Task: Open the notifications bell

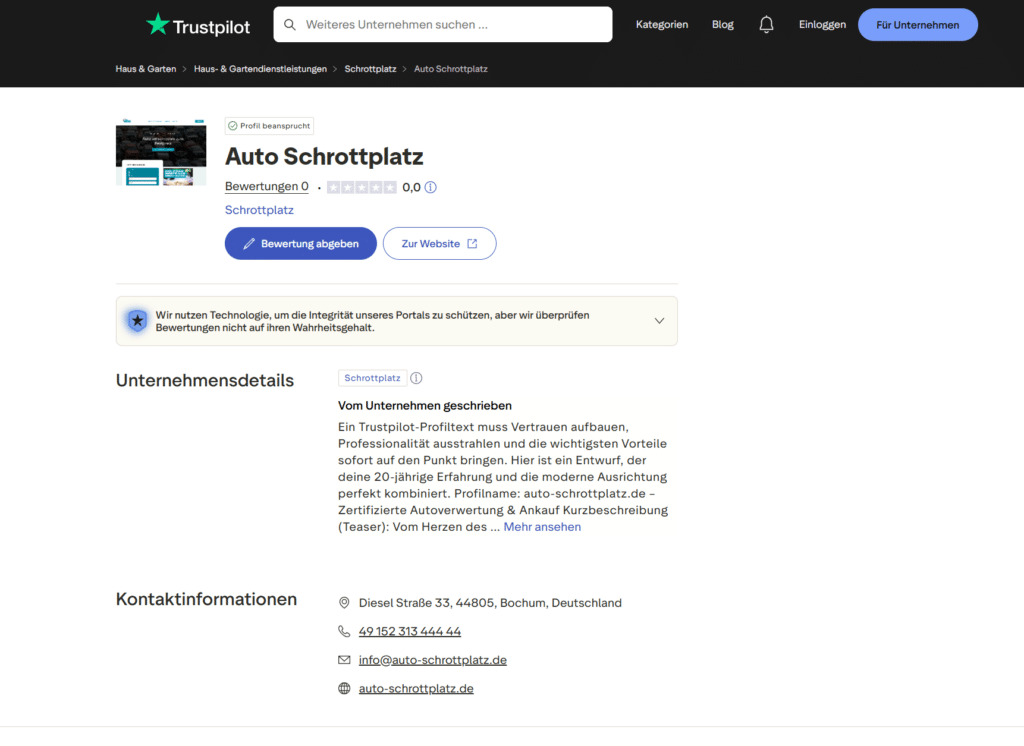Action: click(x=766, y=25)
